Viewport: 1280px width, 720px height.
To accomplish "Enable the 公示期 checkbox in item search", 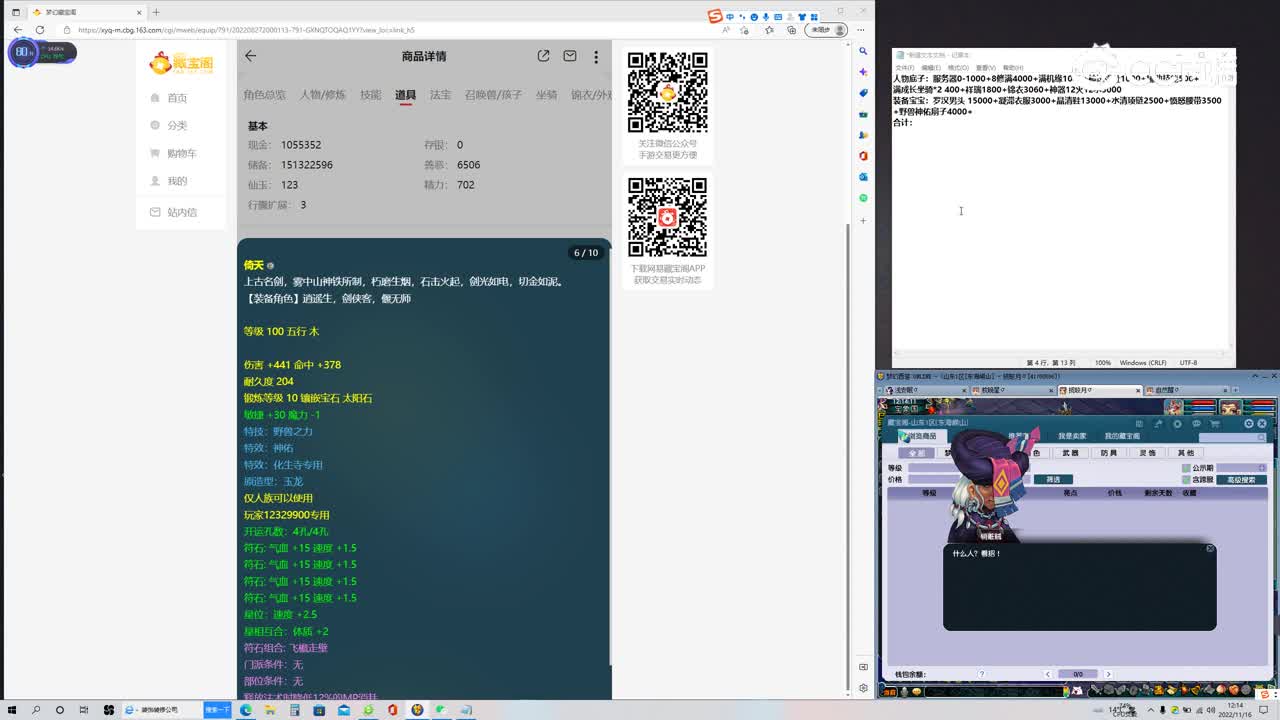I will [1185, 467].
